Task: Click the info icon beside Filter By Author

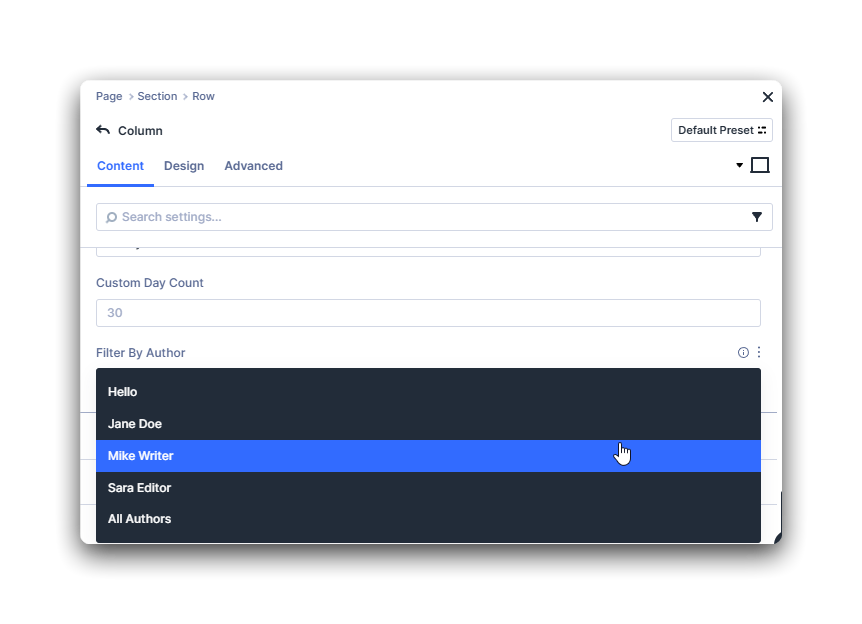Action: [x=742, y=352]
